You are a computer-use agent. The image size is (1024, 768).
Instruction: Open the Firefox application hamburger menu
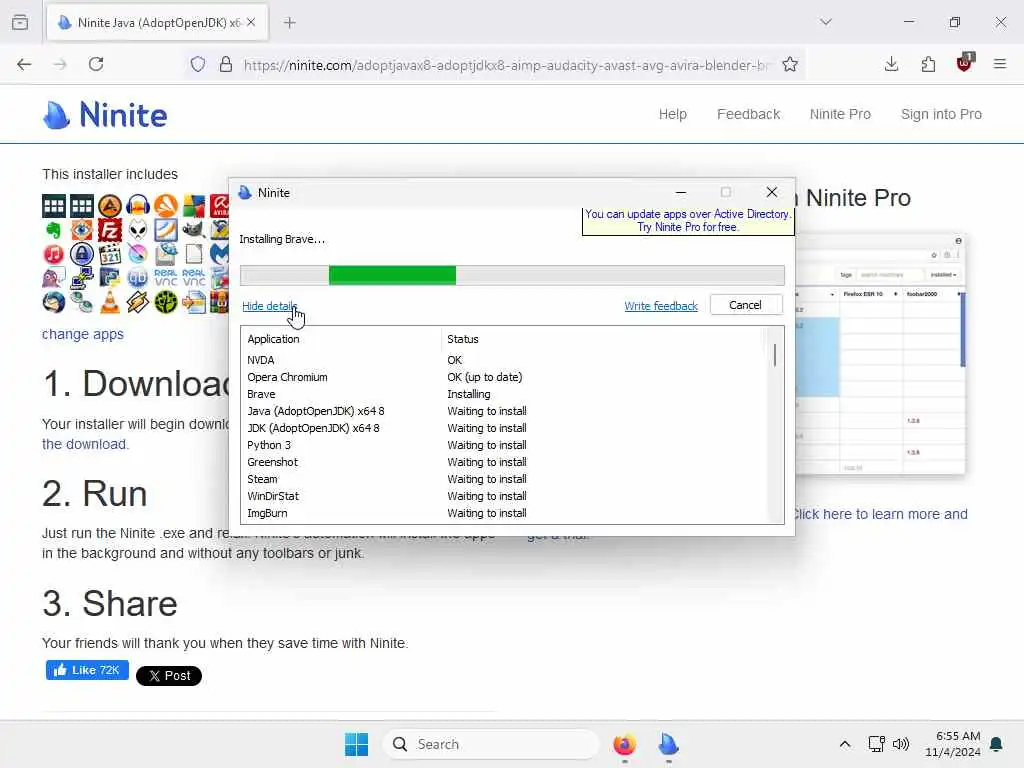tap(1000, 64)
